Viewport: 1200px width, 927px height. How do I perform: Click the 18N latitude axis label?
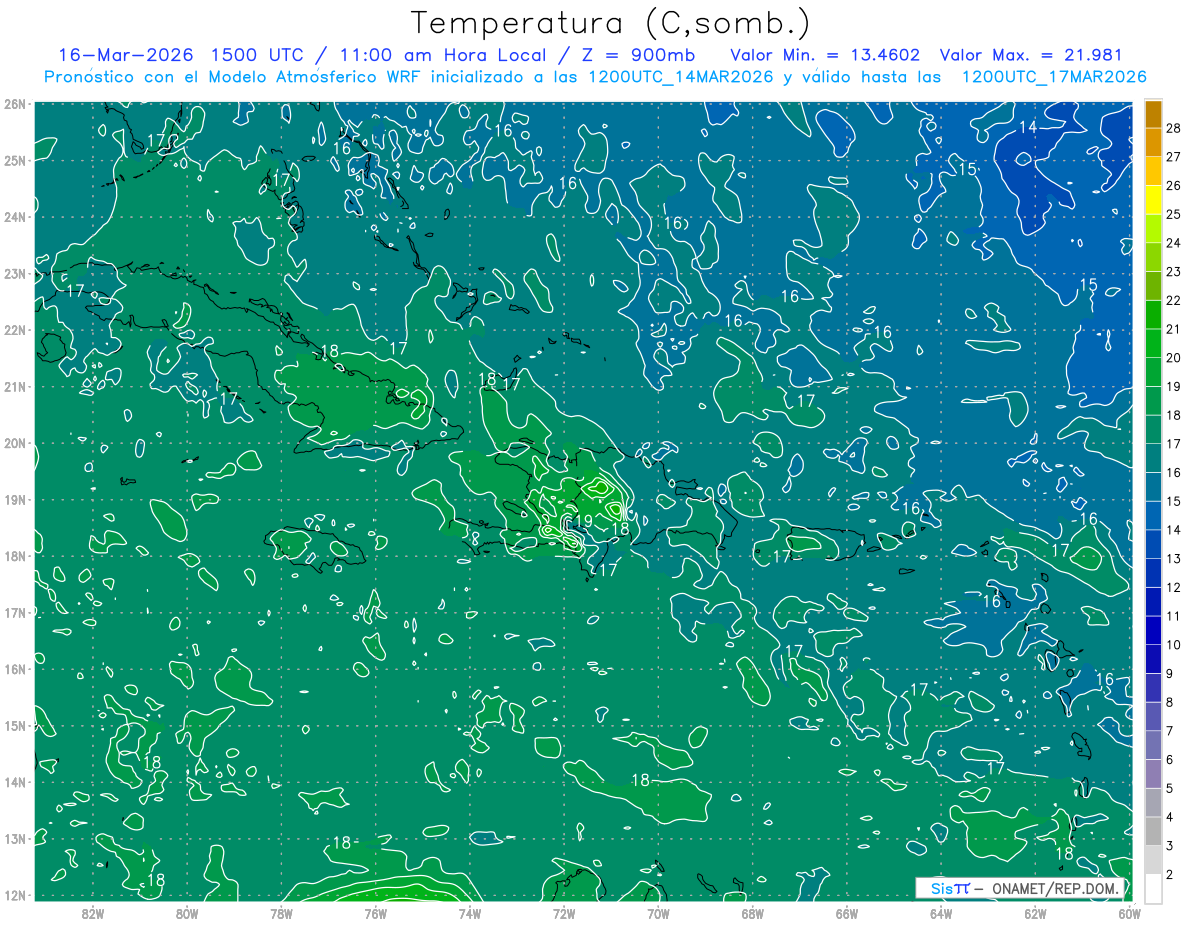coord(15,556)
